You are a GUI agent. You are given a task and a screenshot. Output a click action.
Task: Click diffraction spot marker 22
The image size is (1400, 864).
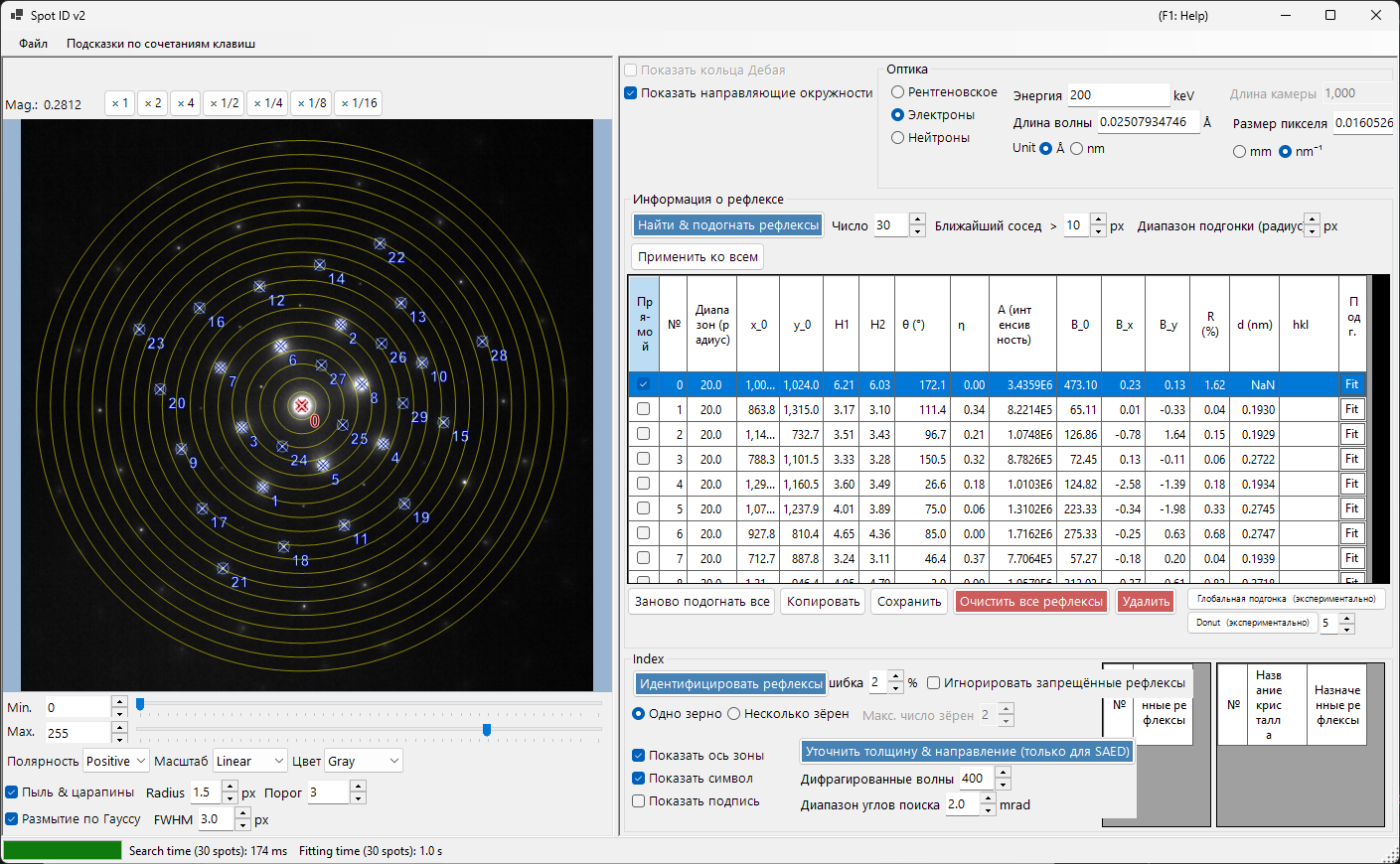click(x=380, y=243)
